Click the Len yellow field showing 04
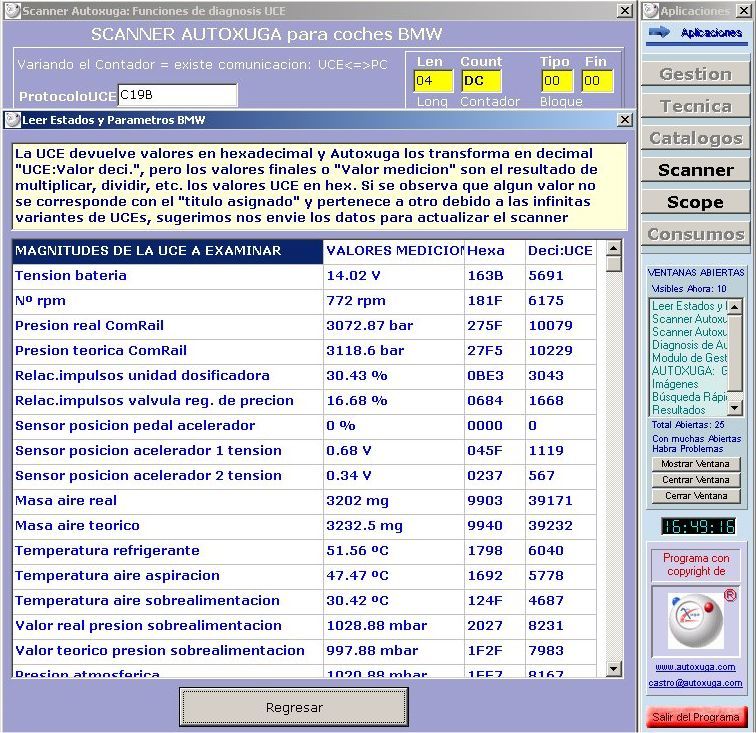This screenshot has height=733, width=756. pos(433,81)
